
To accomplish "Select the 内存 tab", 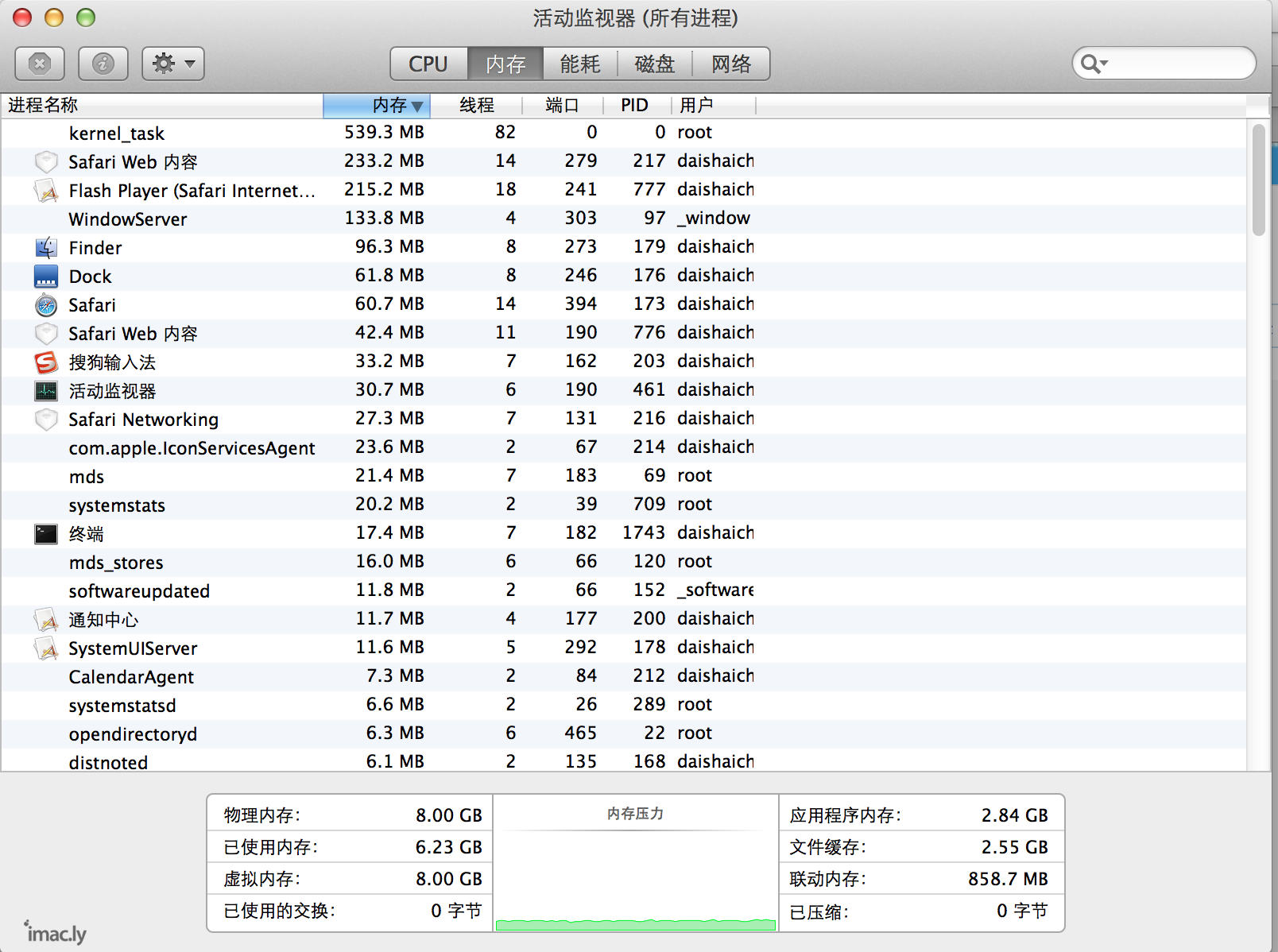I will tap(505, 64).
